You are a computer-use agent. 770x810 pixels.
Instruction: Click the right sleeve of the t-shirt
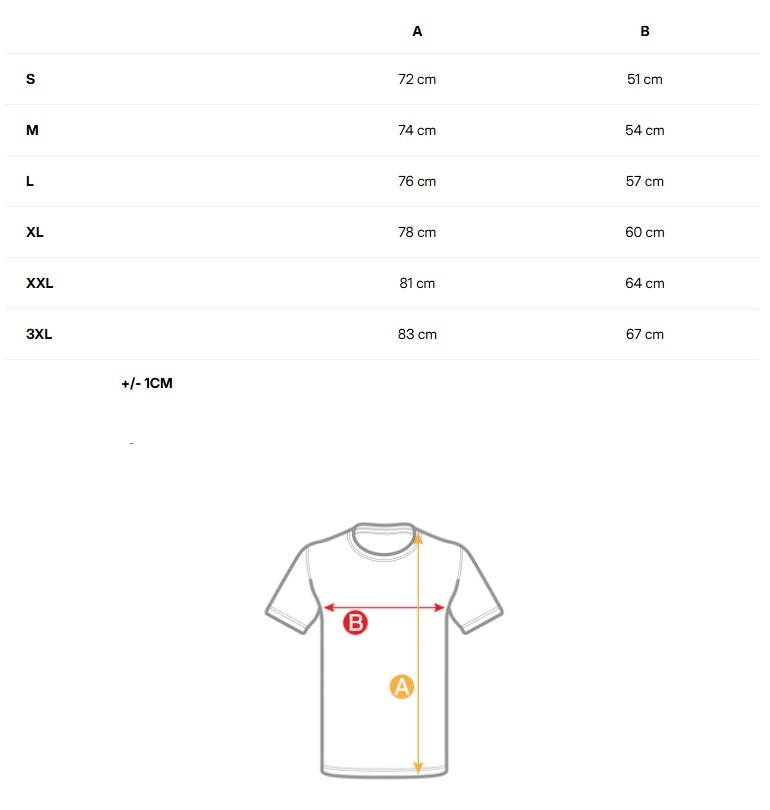[475, 589]
